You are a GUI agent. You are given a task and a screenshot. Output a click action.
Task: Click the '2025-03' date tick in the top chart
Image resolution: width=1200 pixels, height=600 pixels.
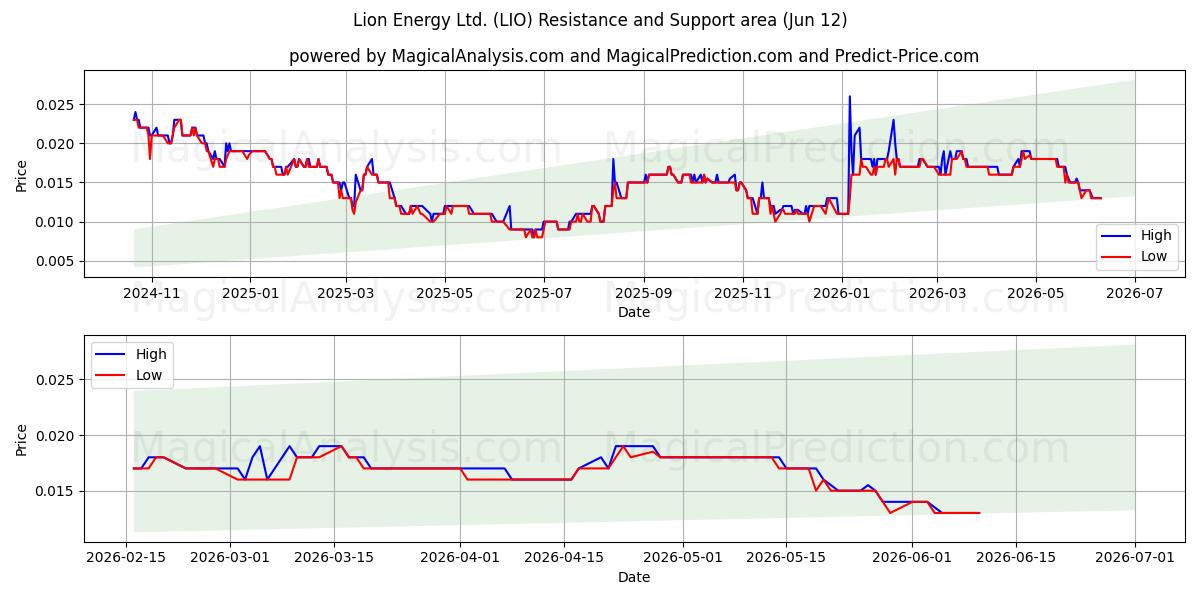[x=345, y=293]
